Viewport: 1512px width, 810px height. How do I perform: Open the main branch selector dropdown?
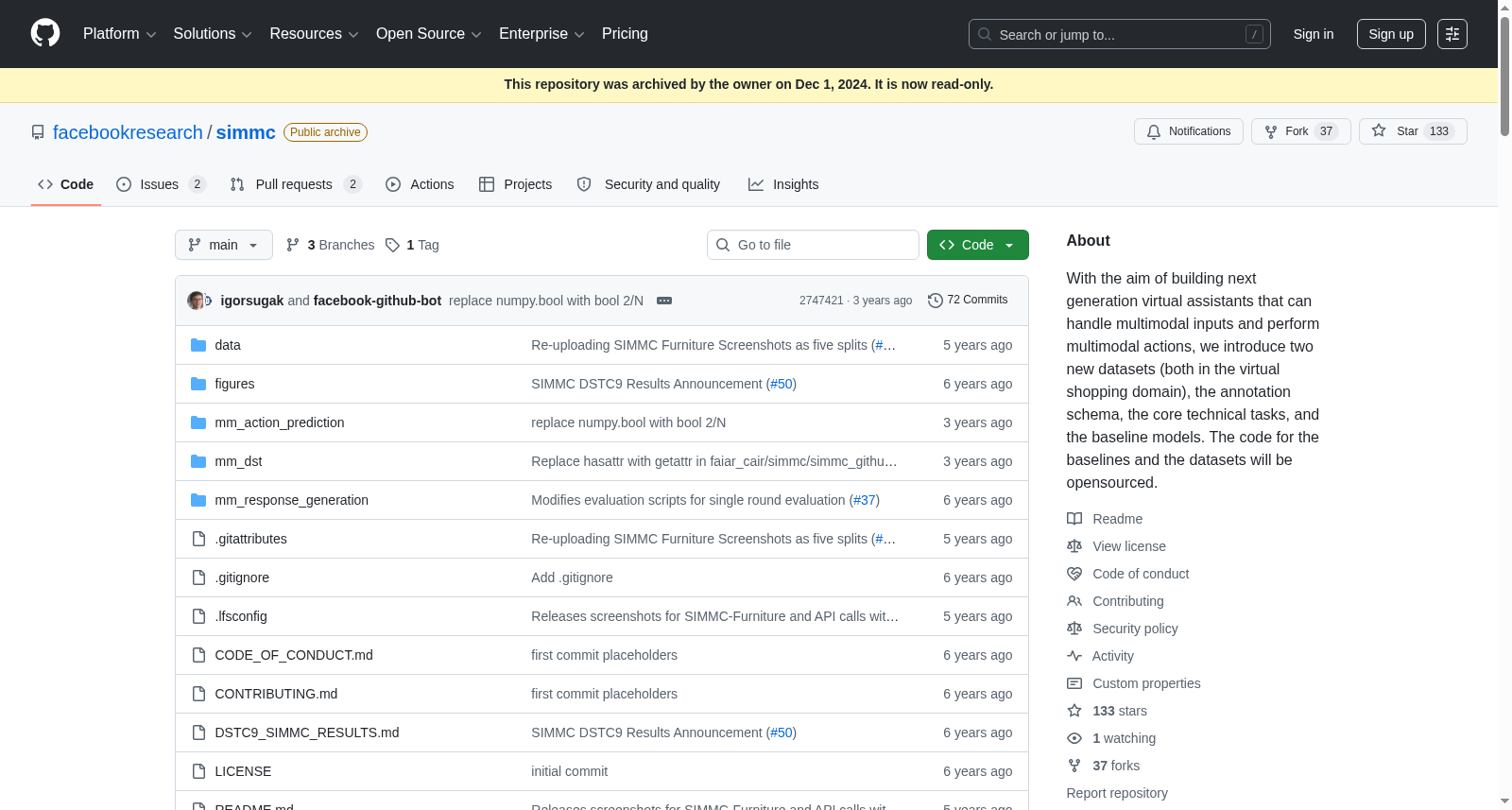click(224, 245)
